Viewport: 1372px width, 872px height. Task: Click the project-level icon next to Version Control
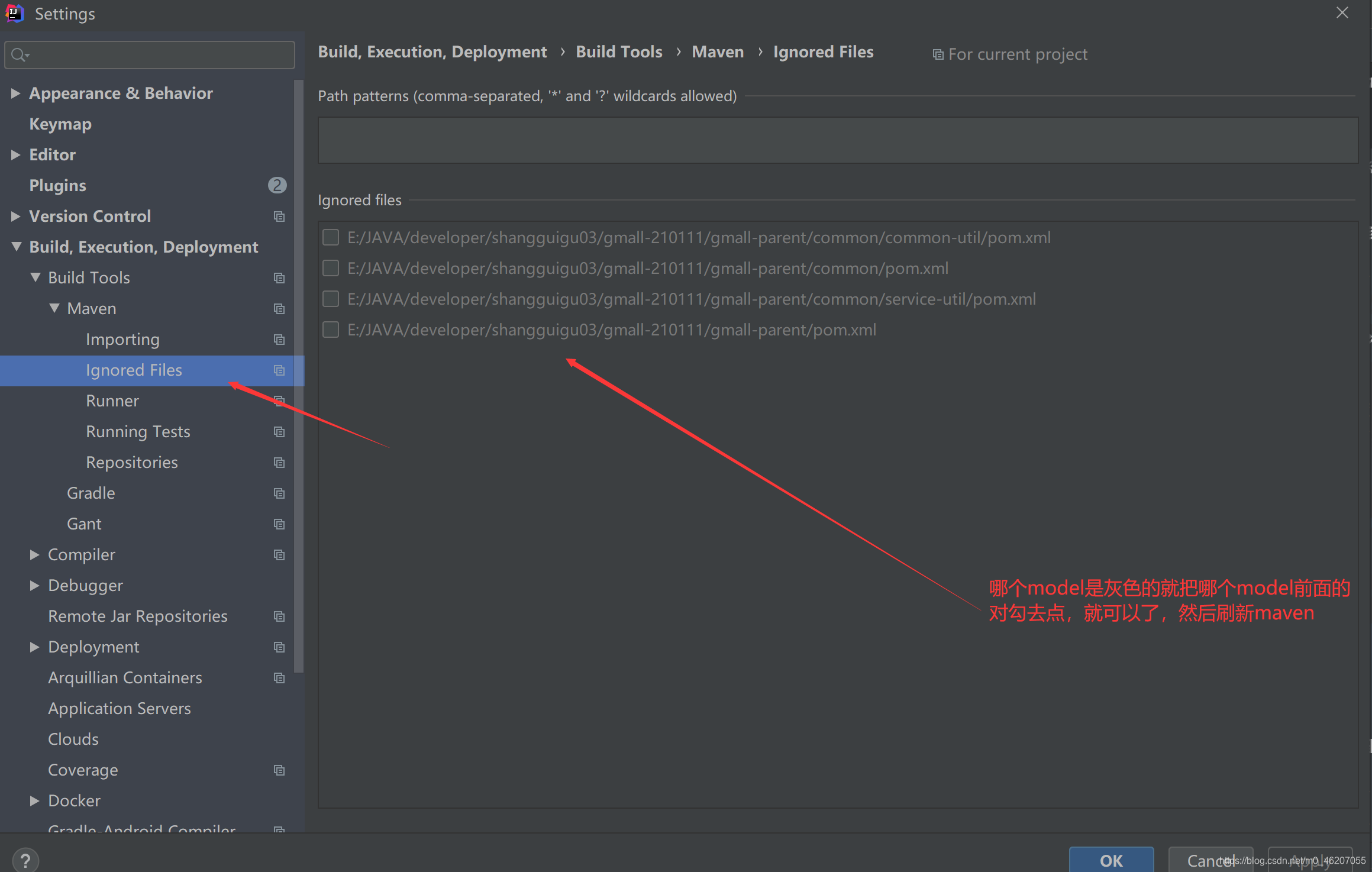click(279, 217)
